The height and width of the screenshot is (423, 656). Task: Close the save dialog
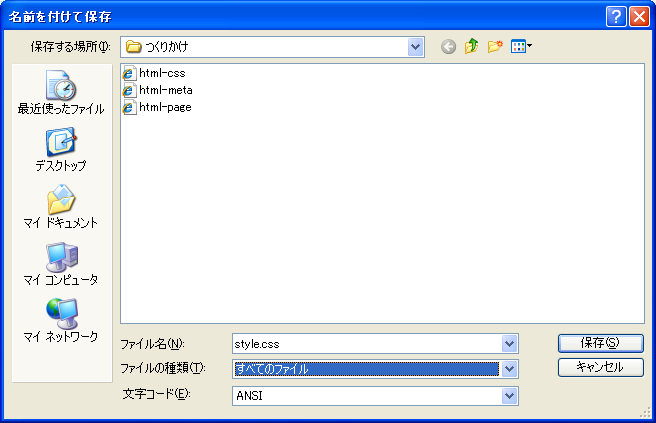click(639, 17)
